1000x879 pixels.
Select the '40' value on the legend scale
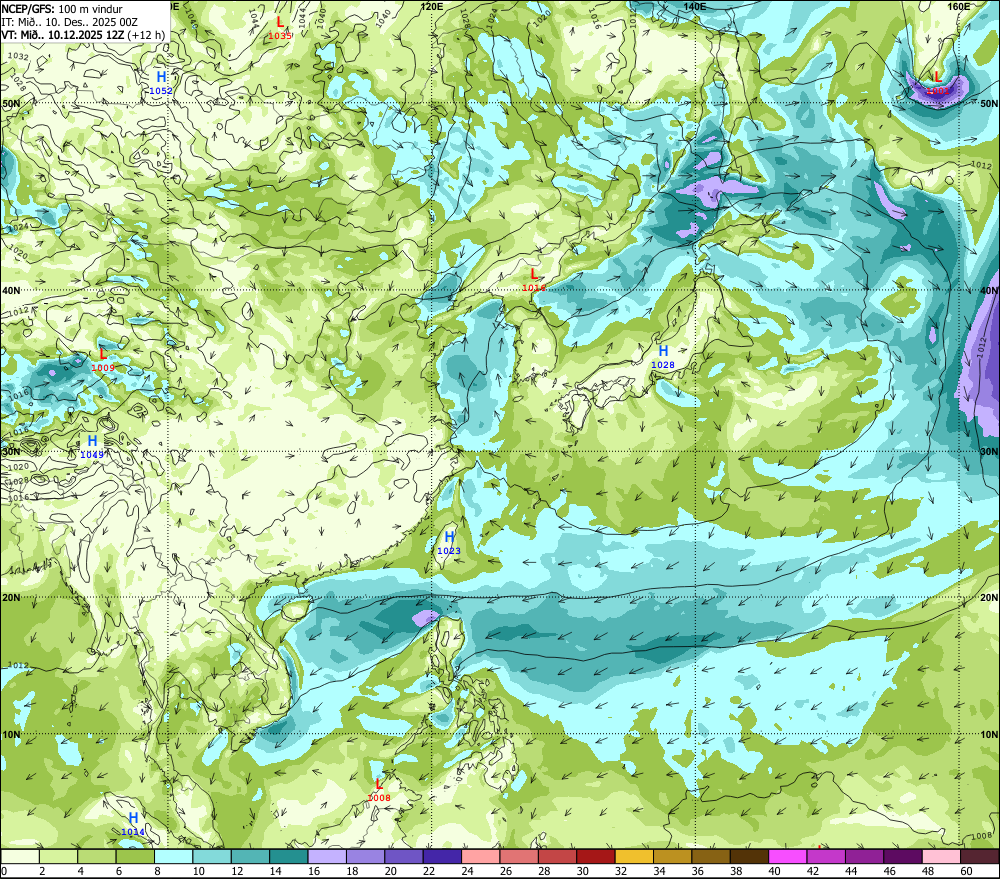point(775,871)
